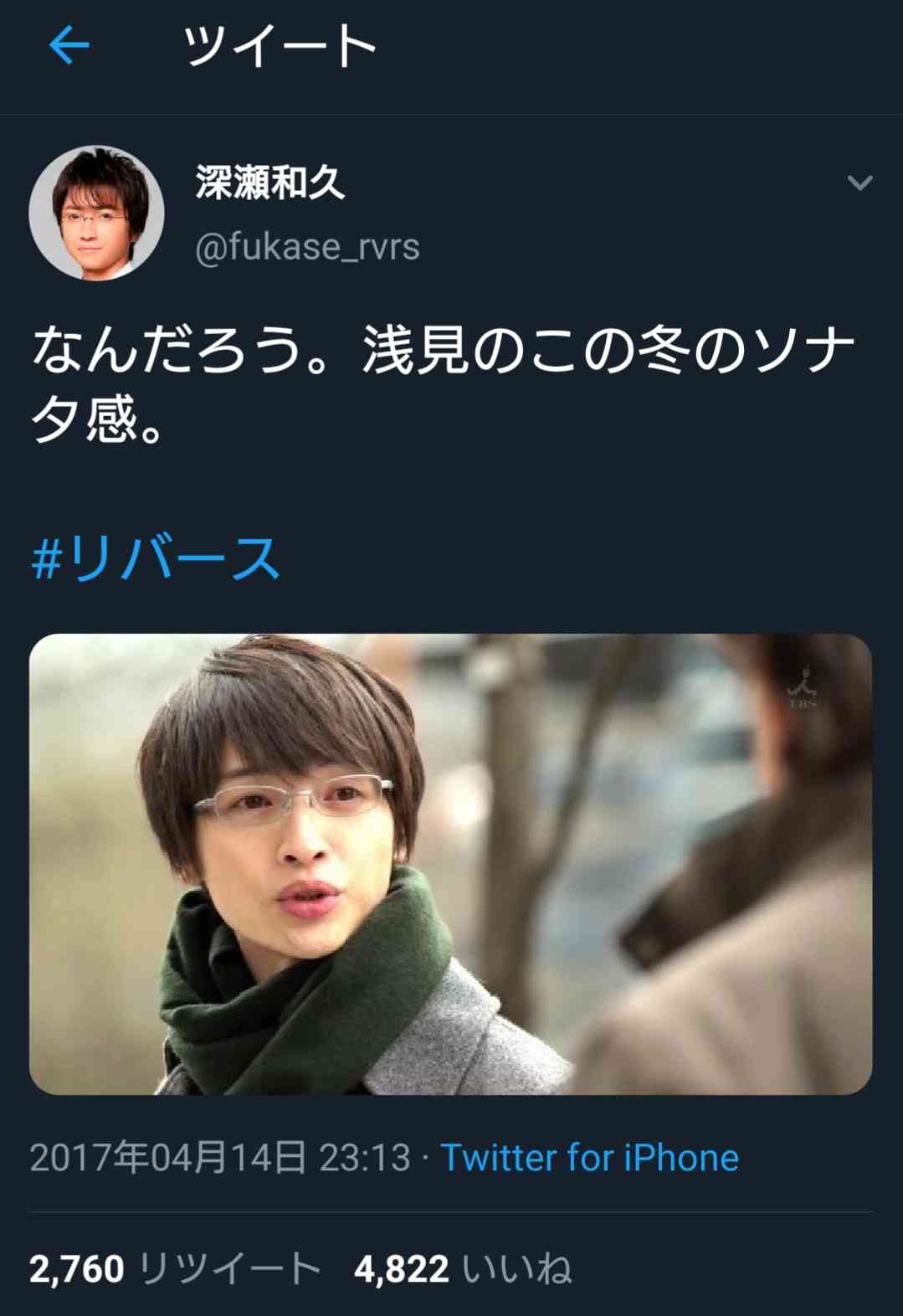Tap the 2017年04月14日 date stamp
903x1316 pixels.
click(x=168, y=1158)
